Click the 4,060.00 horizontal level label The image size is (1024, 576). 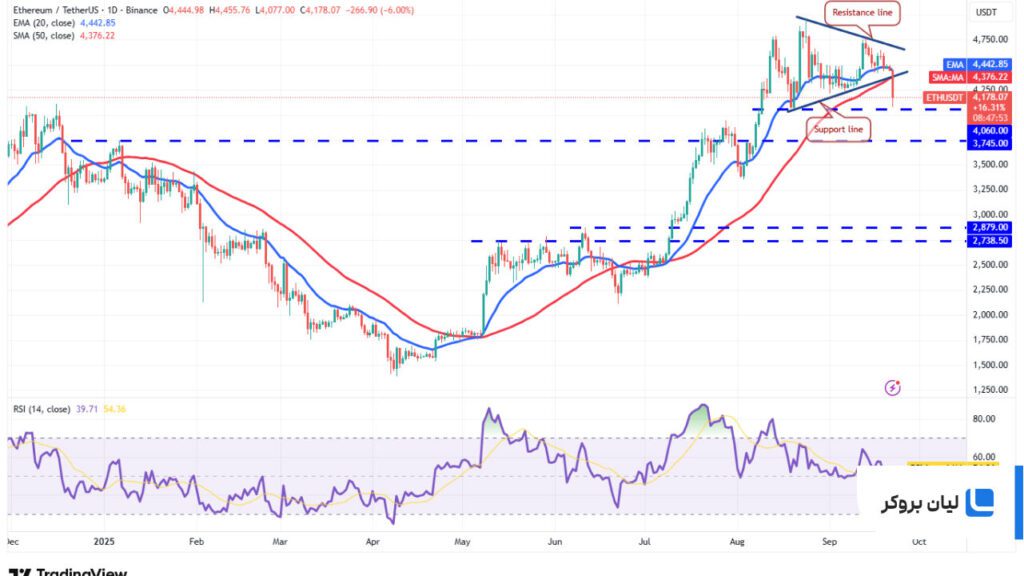[x=989, y=131]
